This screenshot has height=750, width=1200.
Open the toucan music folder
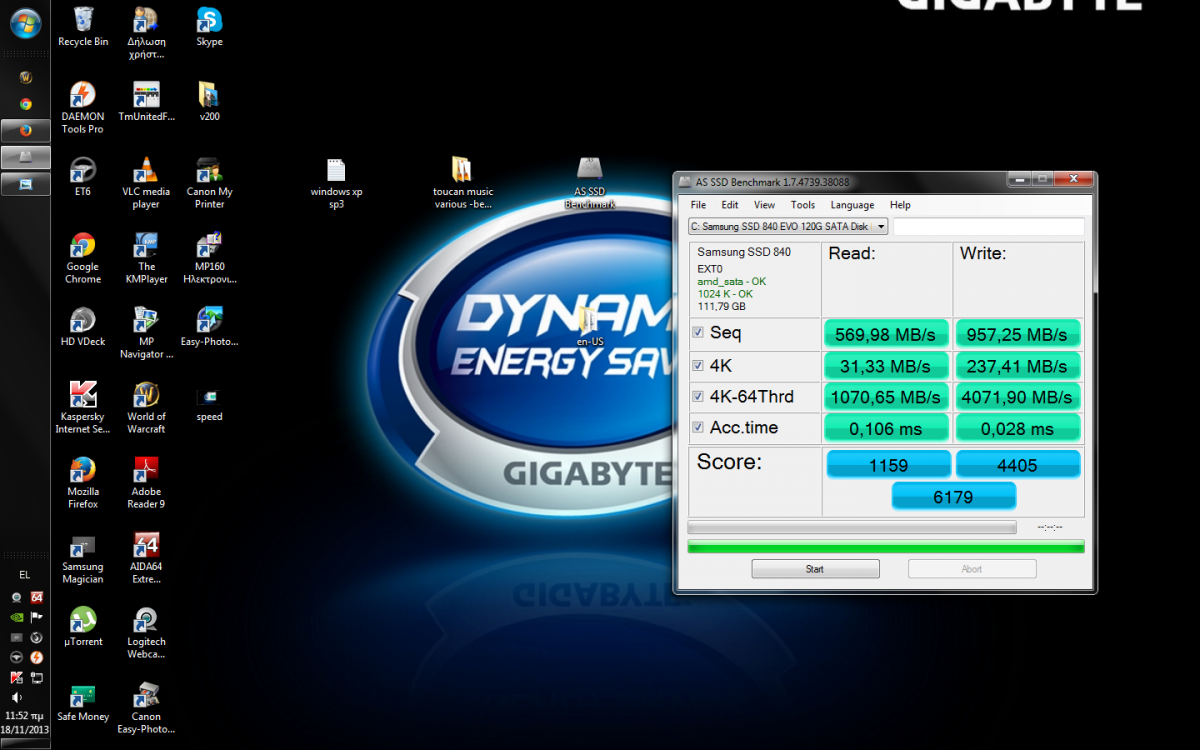pyautogui.click(x=463, y=183)
